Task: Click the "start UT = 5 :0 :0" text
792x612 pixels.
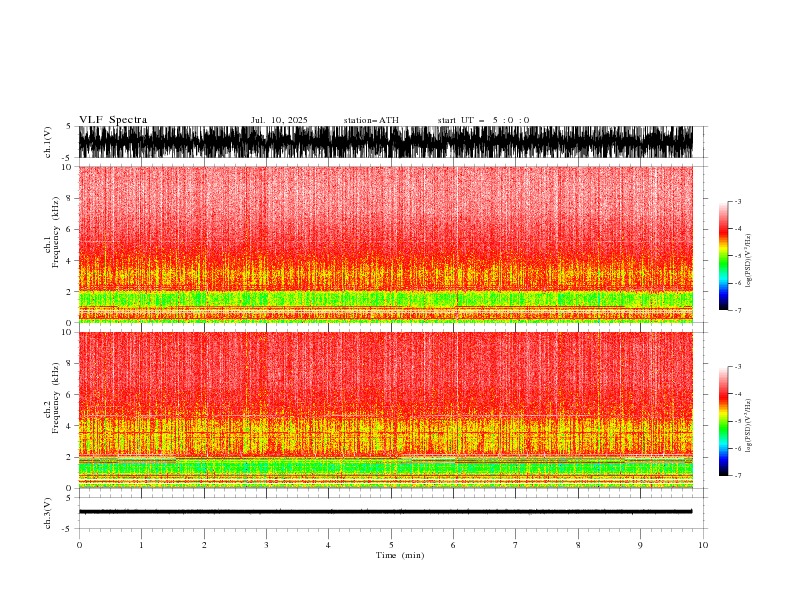Action: point(483,120)
